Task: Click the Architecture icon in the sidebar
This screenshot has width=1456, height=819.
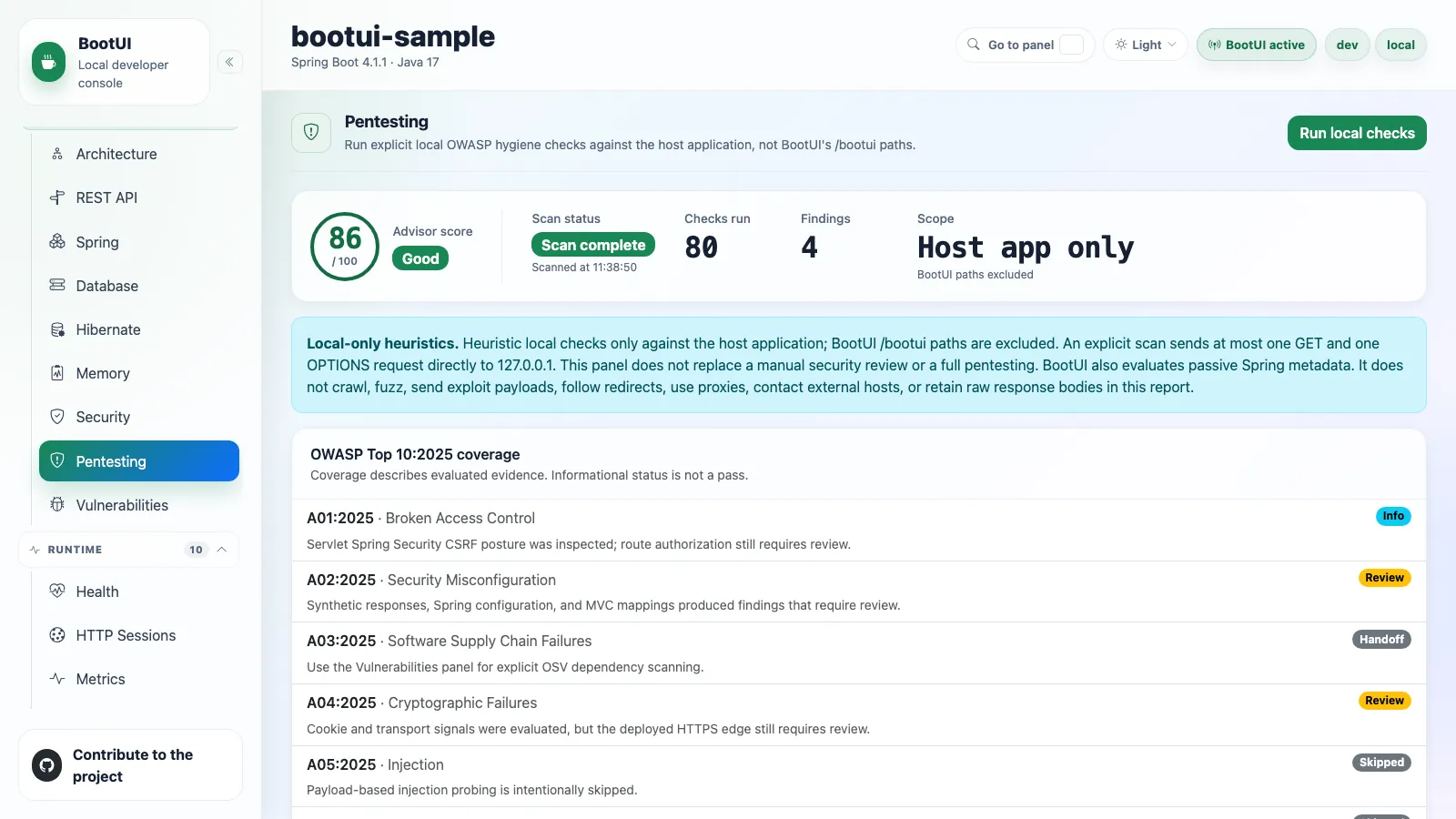Action: [x=57, y=154]
